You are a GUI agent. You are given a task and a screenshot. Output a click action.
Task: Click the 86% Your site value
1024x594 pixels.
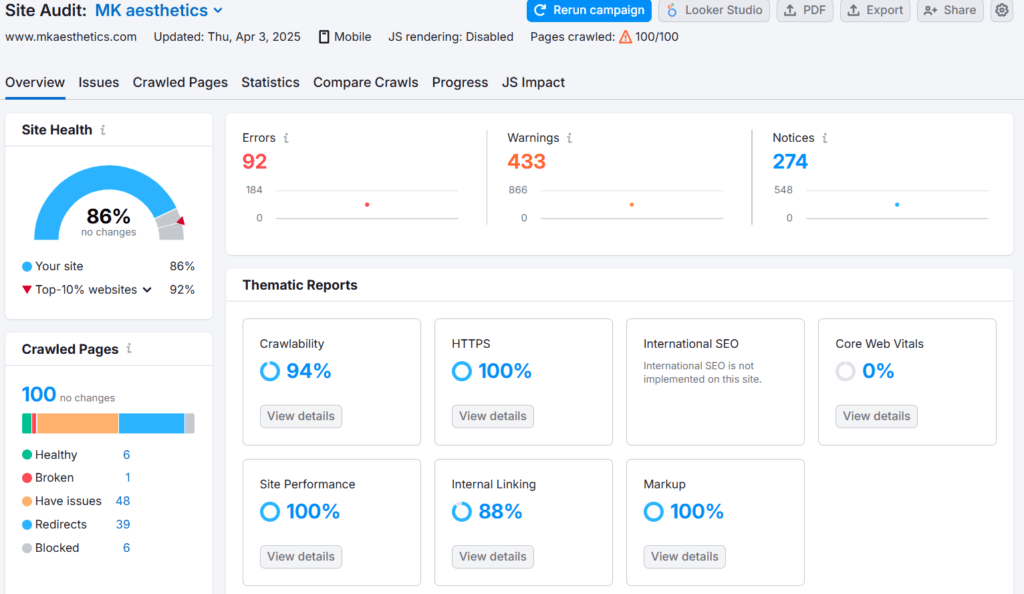pos(182,266)
